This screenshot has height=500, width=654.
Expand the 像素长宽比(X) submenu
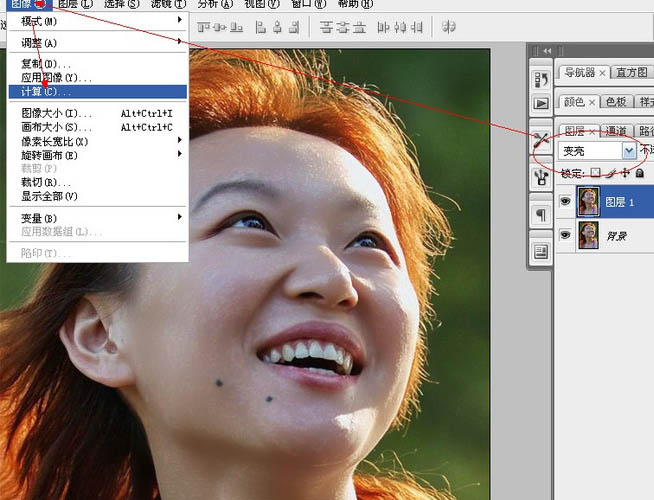pos(98,141)
